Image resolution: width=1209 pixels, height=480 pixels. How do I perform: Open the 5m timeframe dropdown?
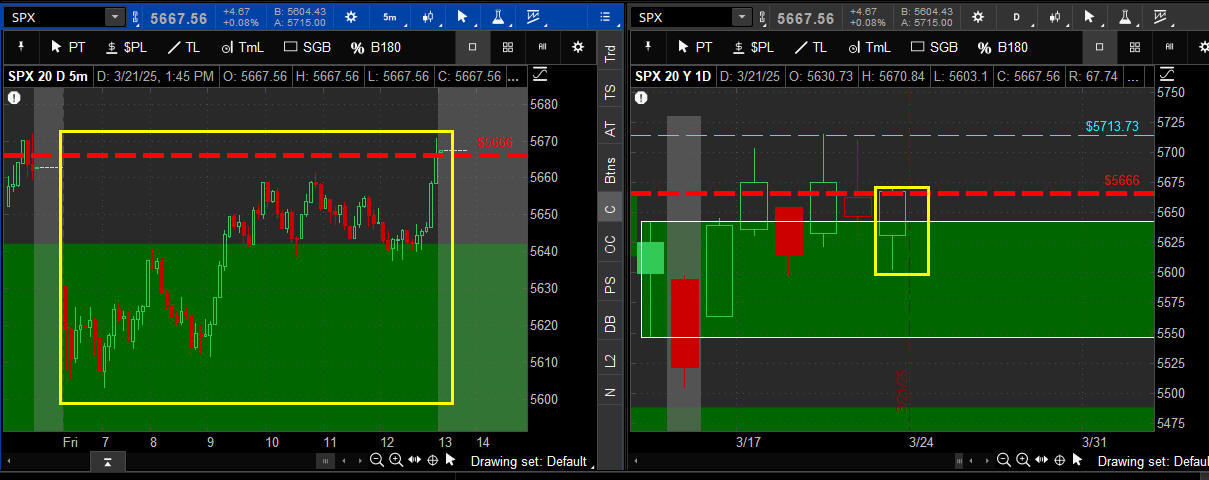pos(389,17)
